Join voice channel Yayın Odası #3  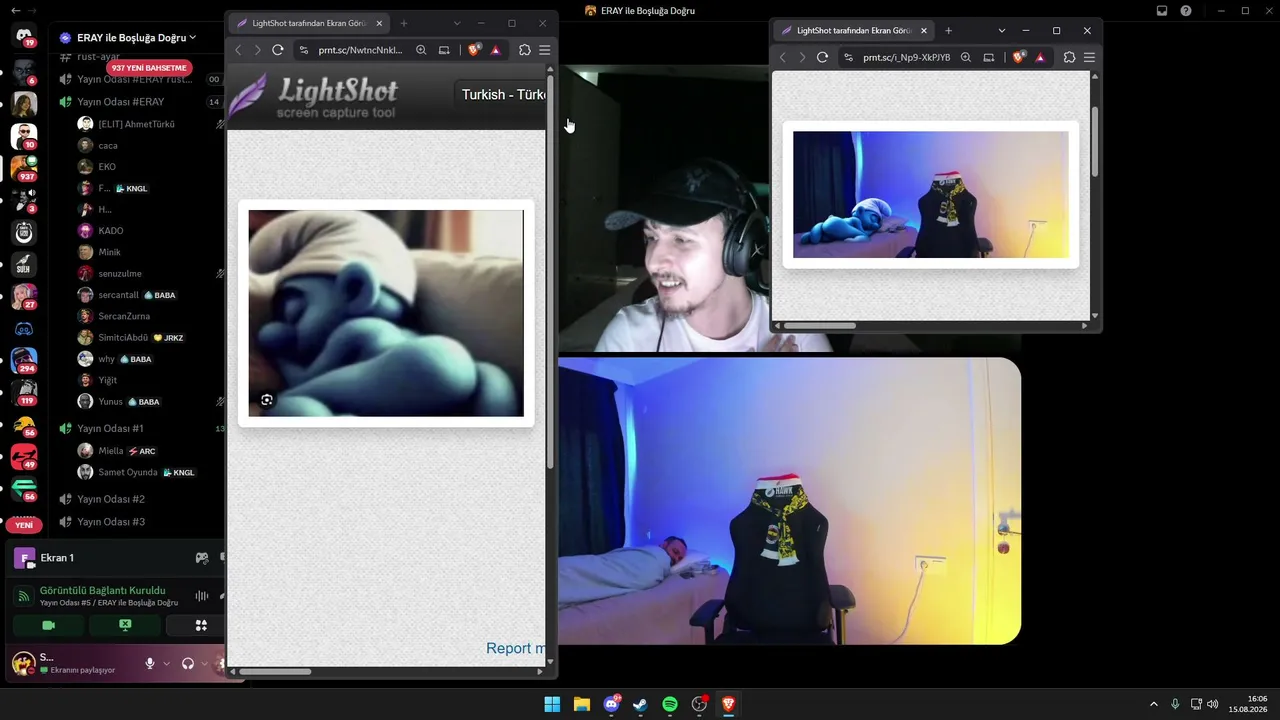pyautogui.click(x=111, y=522)
